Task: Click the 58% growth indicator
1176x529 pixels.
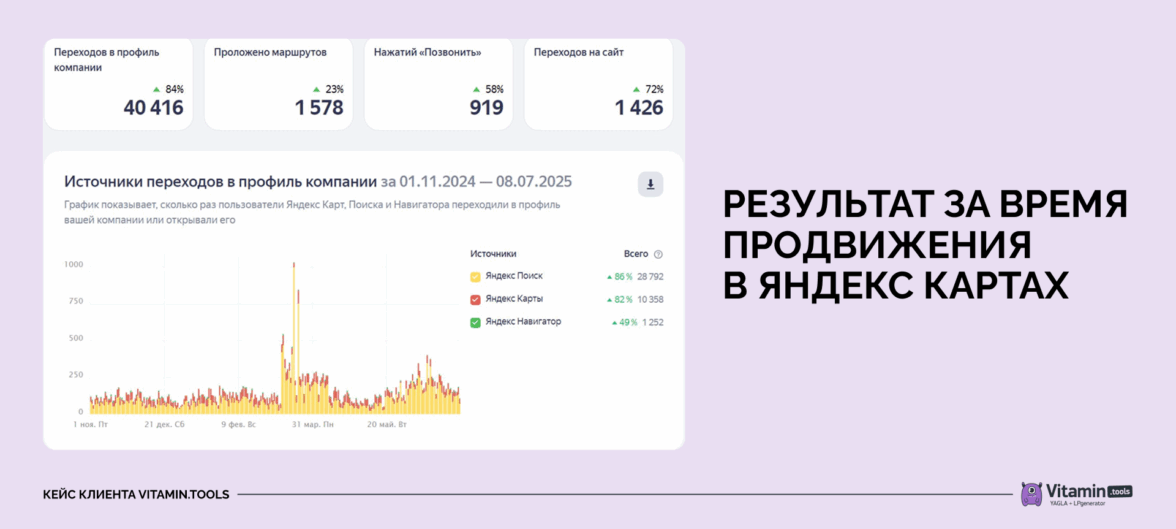Action: tap(488, 89)
